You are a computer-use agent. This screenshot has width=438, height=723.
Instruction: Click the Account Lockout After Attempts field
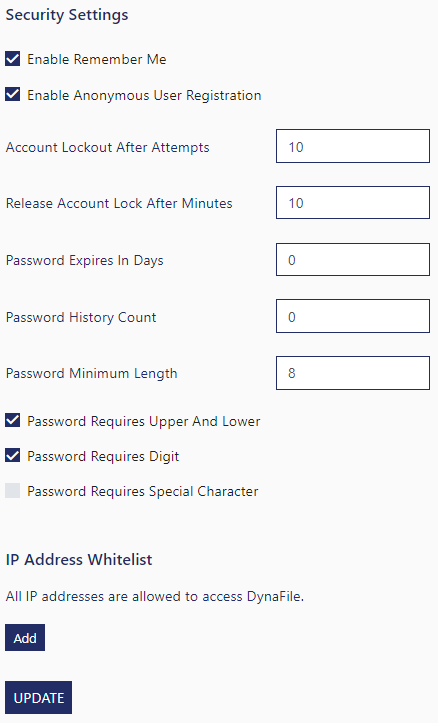coord(353,146)
